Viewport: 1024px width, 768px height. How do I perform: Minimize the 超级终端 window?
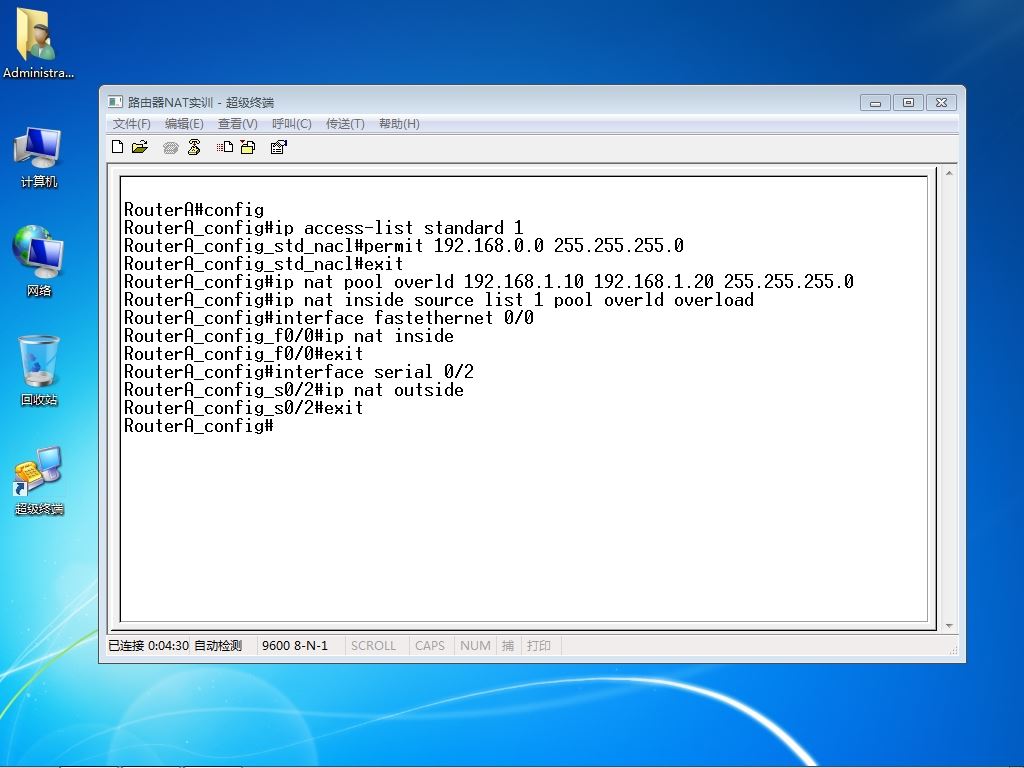pyautogui.click(x=876, y=103)
